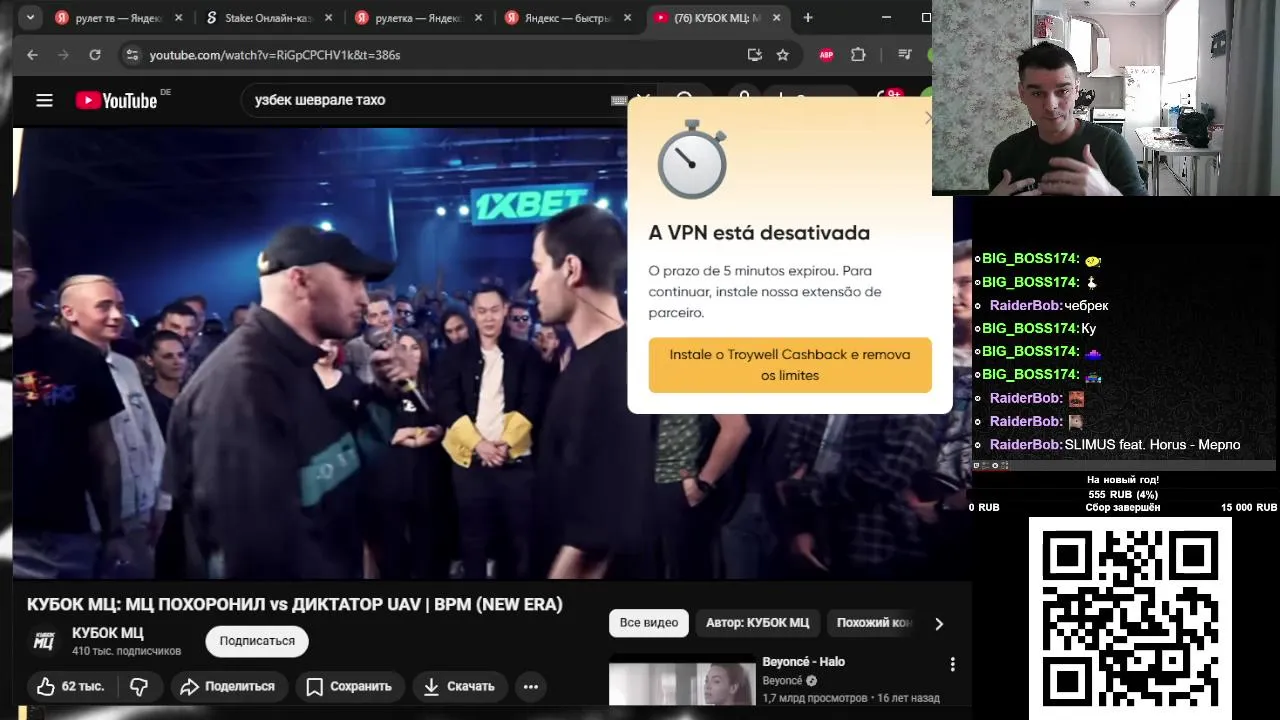The height and width of the screenshot is (720, 1280).
Task: Open options menu for Beyoncé - Halo
Action: point(953,664)
